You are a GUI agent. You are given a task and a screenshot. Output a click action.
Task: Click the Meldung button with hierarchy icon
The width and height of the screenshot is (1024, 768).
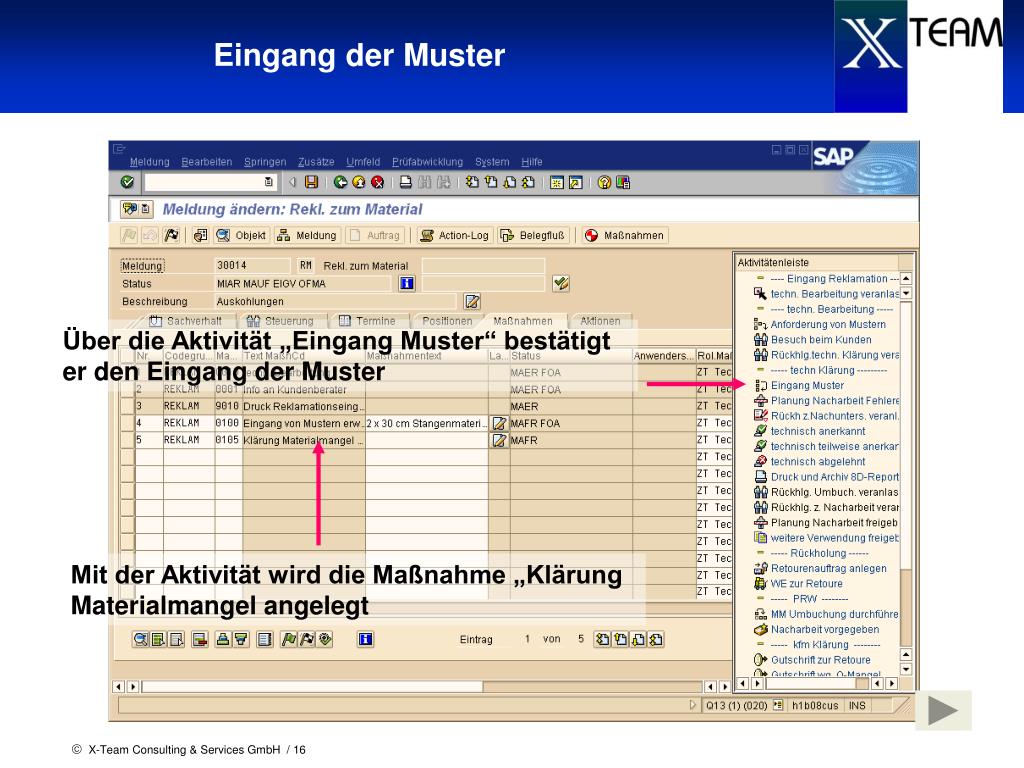[306, 235]
